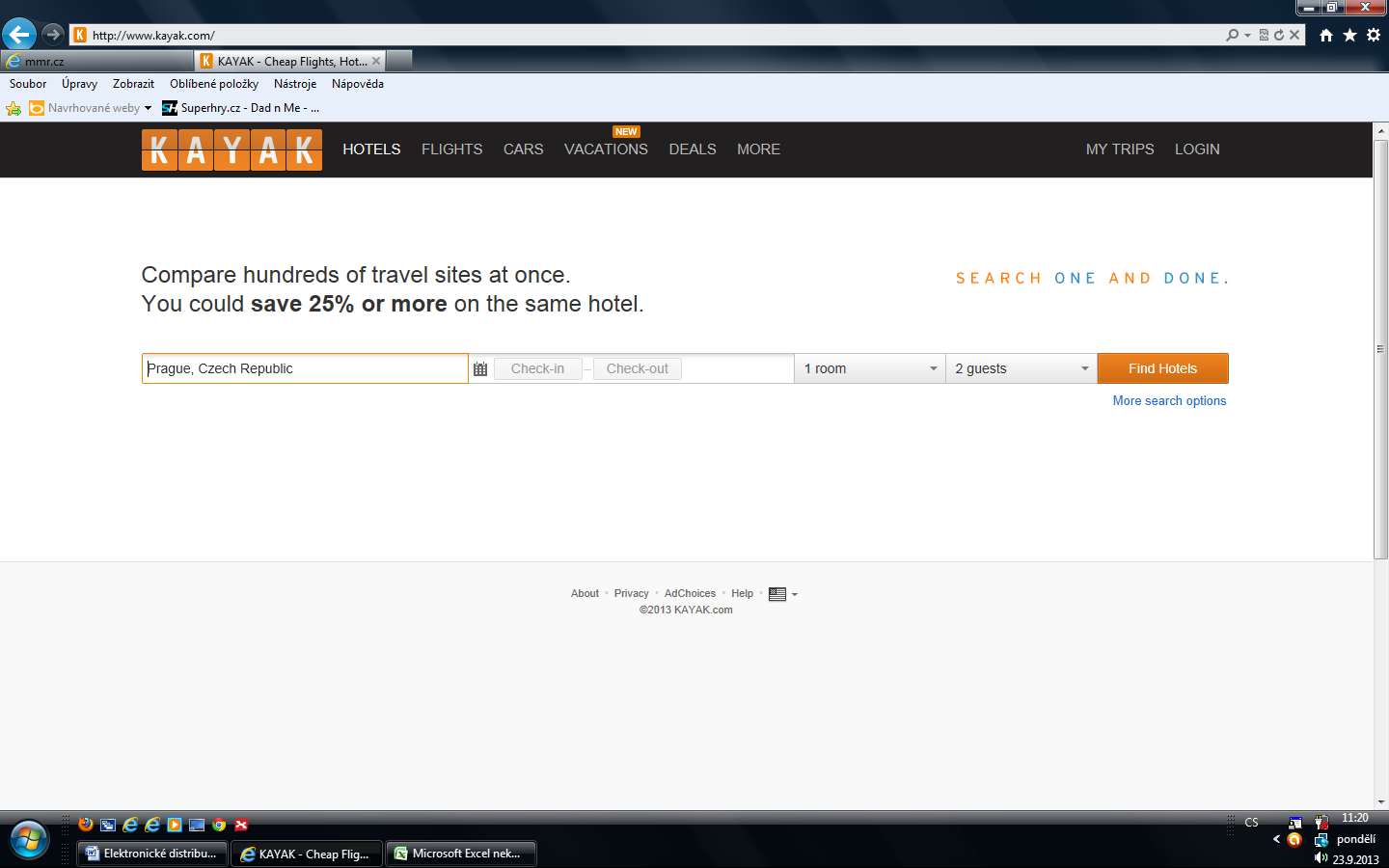1389x868 pixels.
Task: Click the volume speaker tray icon
Action: 1321,857
